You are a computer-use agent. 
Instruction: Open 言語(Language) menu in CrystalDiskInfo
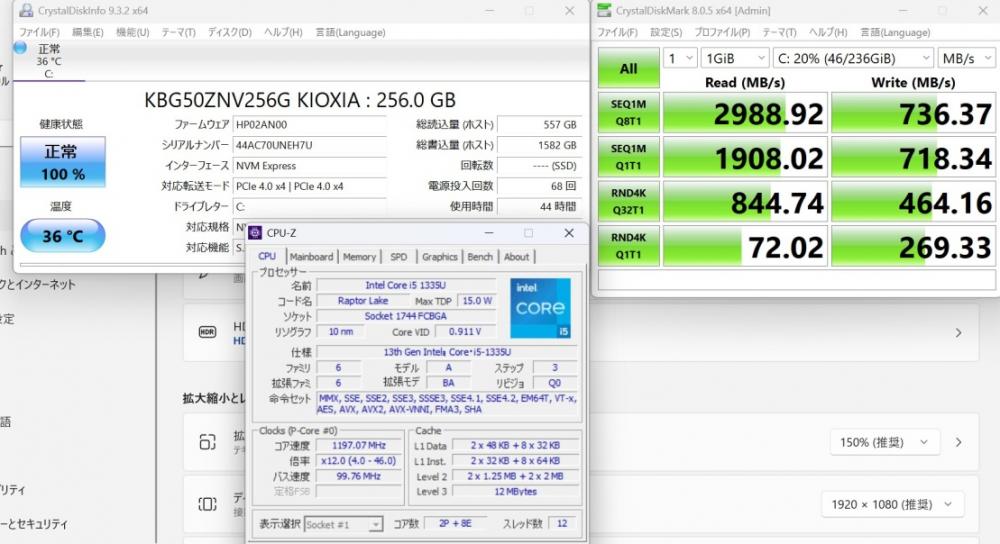coord(350,32)
